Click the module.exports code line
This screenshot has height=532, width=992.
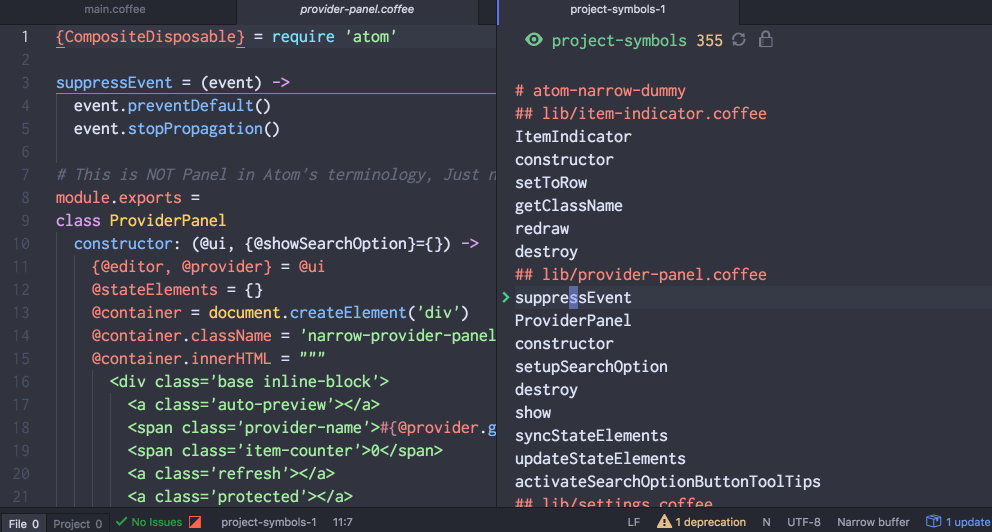[x=128, y=197]
